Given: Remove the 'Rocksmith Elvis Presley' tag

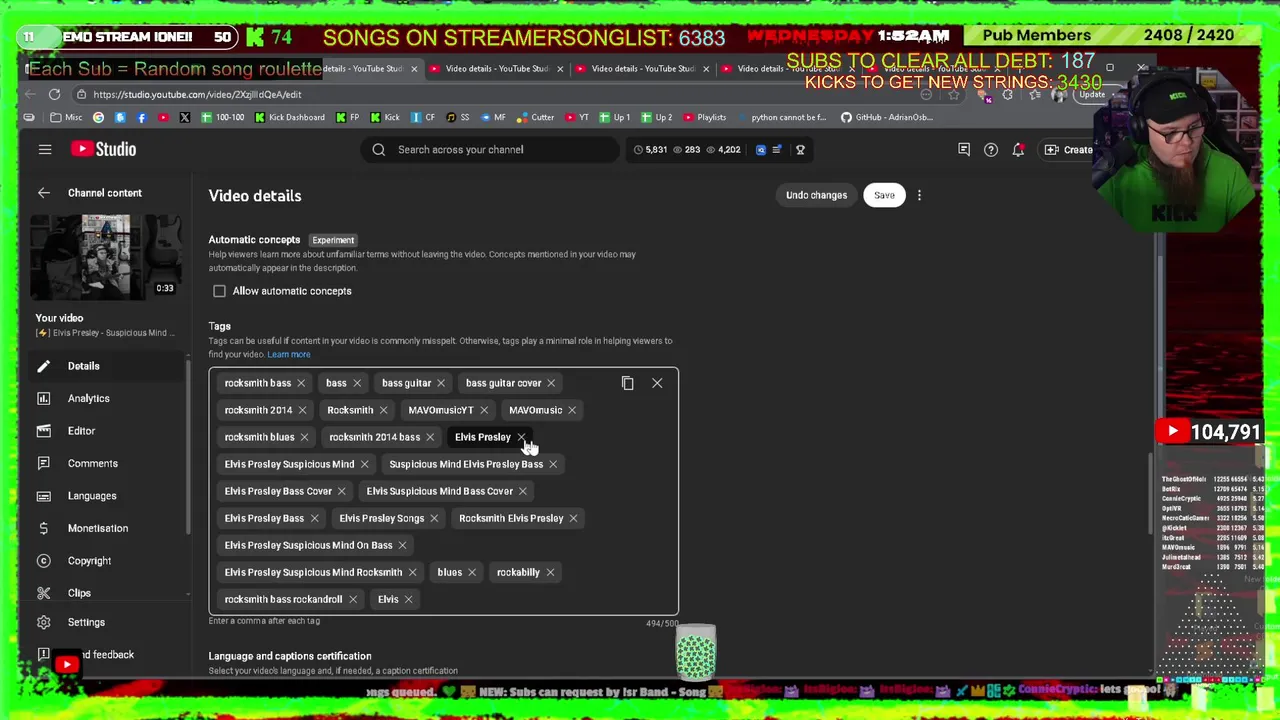Looking at the screenshot, I should point(573,518).
